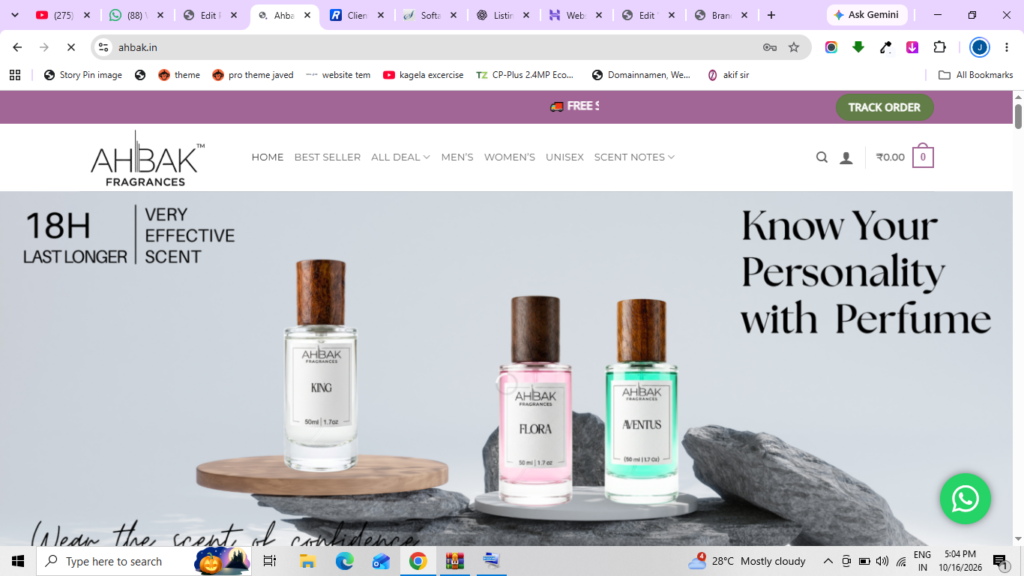Show hidden system tray icons
The width and height of the screenshot is (1024, 576).
[827, 561]
